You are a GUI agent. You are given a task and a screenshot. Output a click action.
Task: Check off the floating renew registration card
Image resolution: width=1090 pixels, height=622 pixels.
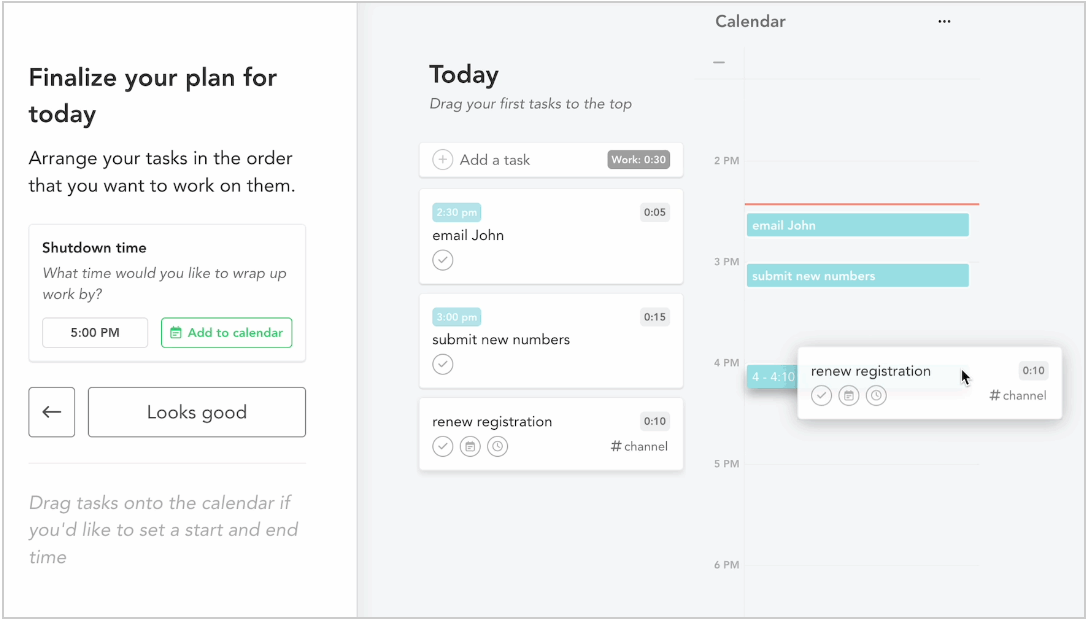click(x=821, y=396)
